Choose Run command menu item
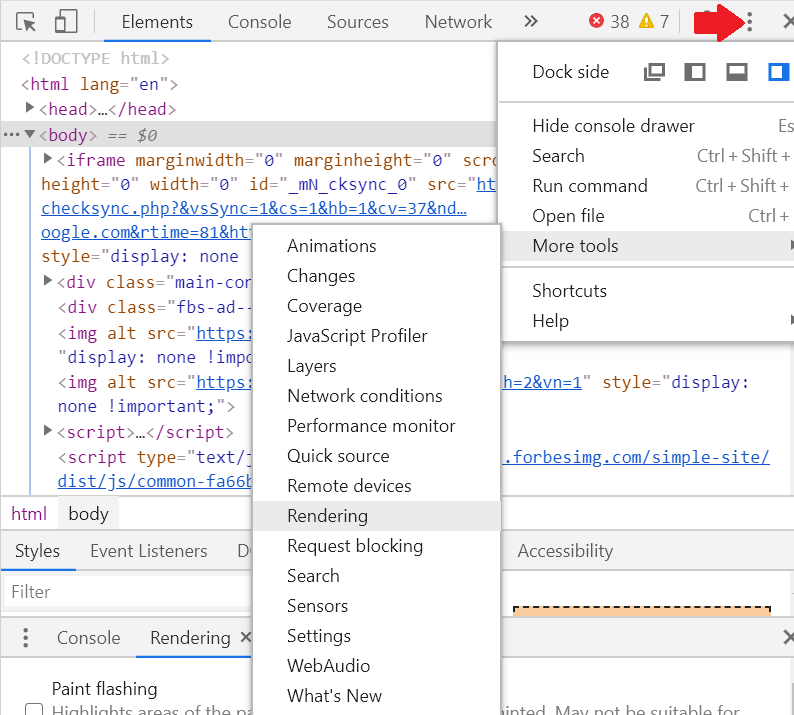 tap(647, 186)
